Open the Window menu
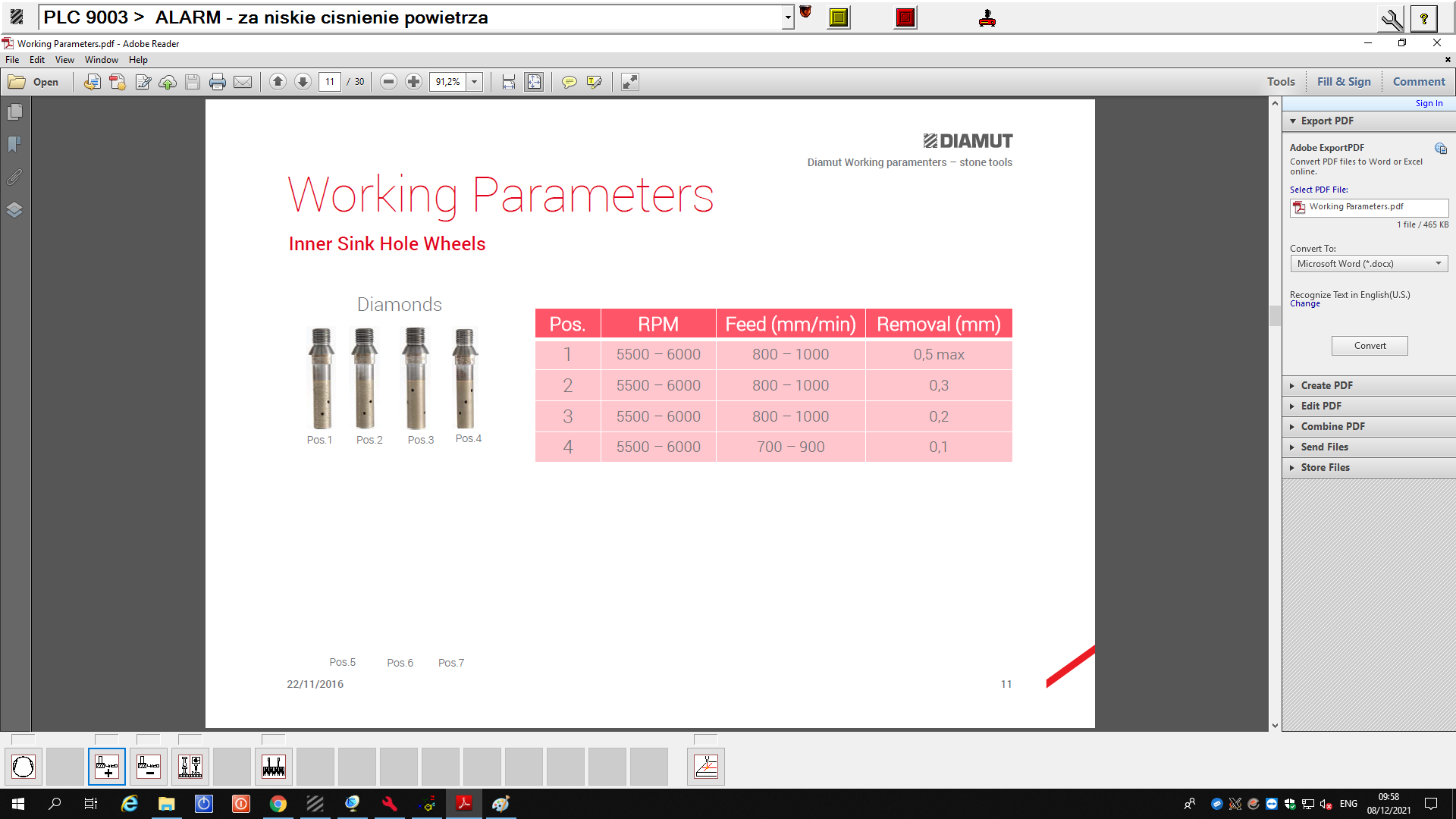 coord(101,60)
